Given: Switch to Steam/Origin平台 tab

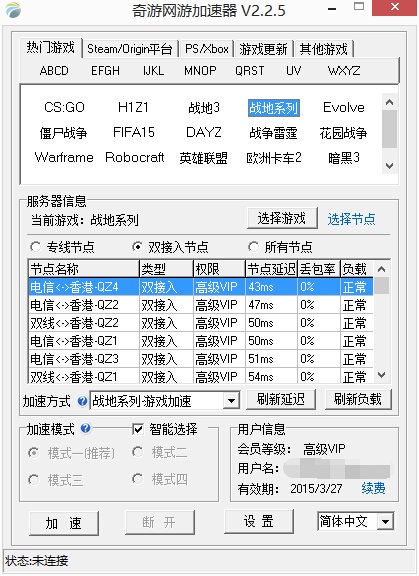Looking at the screenshot, I should 130,49.
